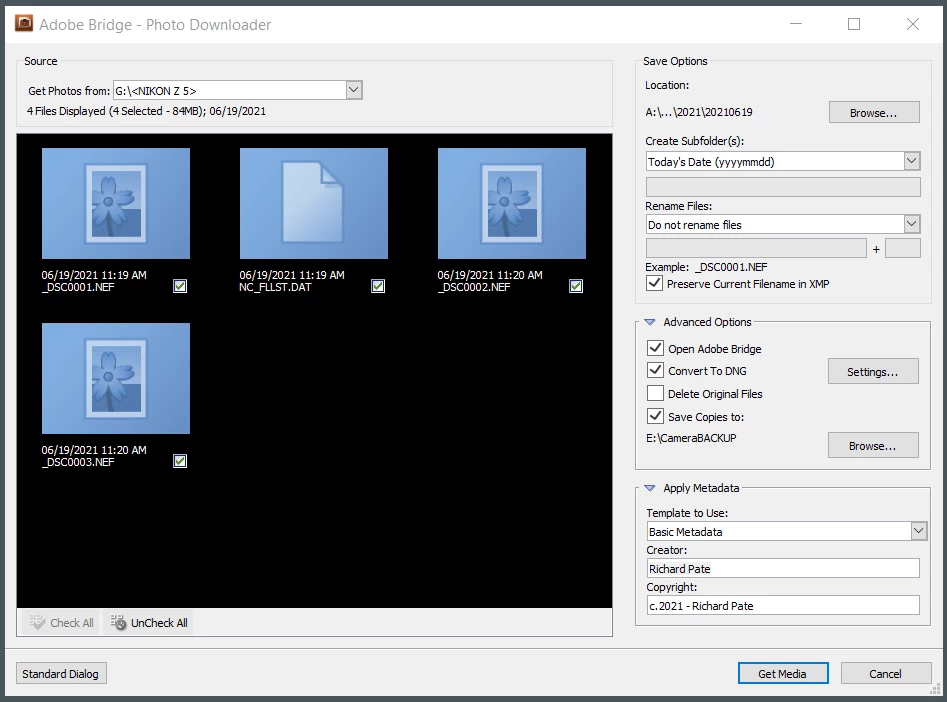
Task: Click the A:\...\2021\20210619 location text
Action: (699, 112)
